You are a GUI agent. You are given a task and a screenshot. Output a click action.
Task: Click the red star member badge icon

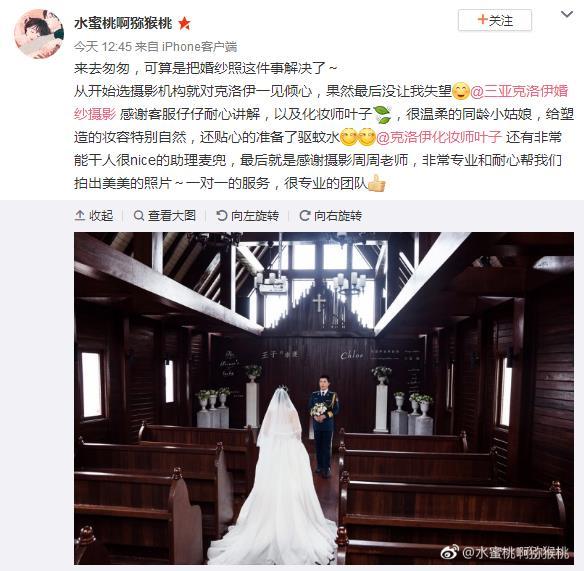click(184, 24)
